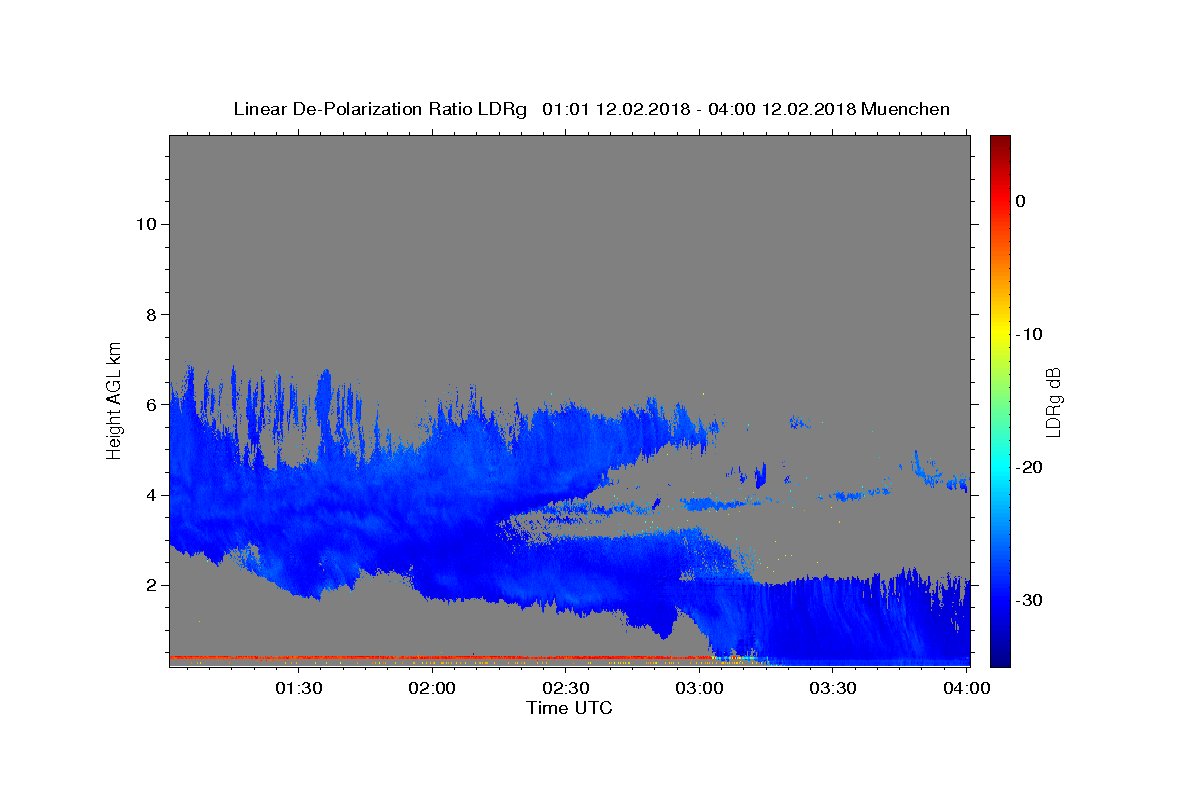Click the height tick label 2
Image resolution: width=1200 pixels, height=800 pixels.
click(150, 585)
